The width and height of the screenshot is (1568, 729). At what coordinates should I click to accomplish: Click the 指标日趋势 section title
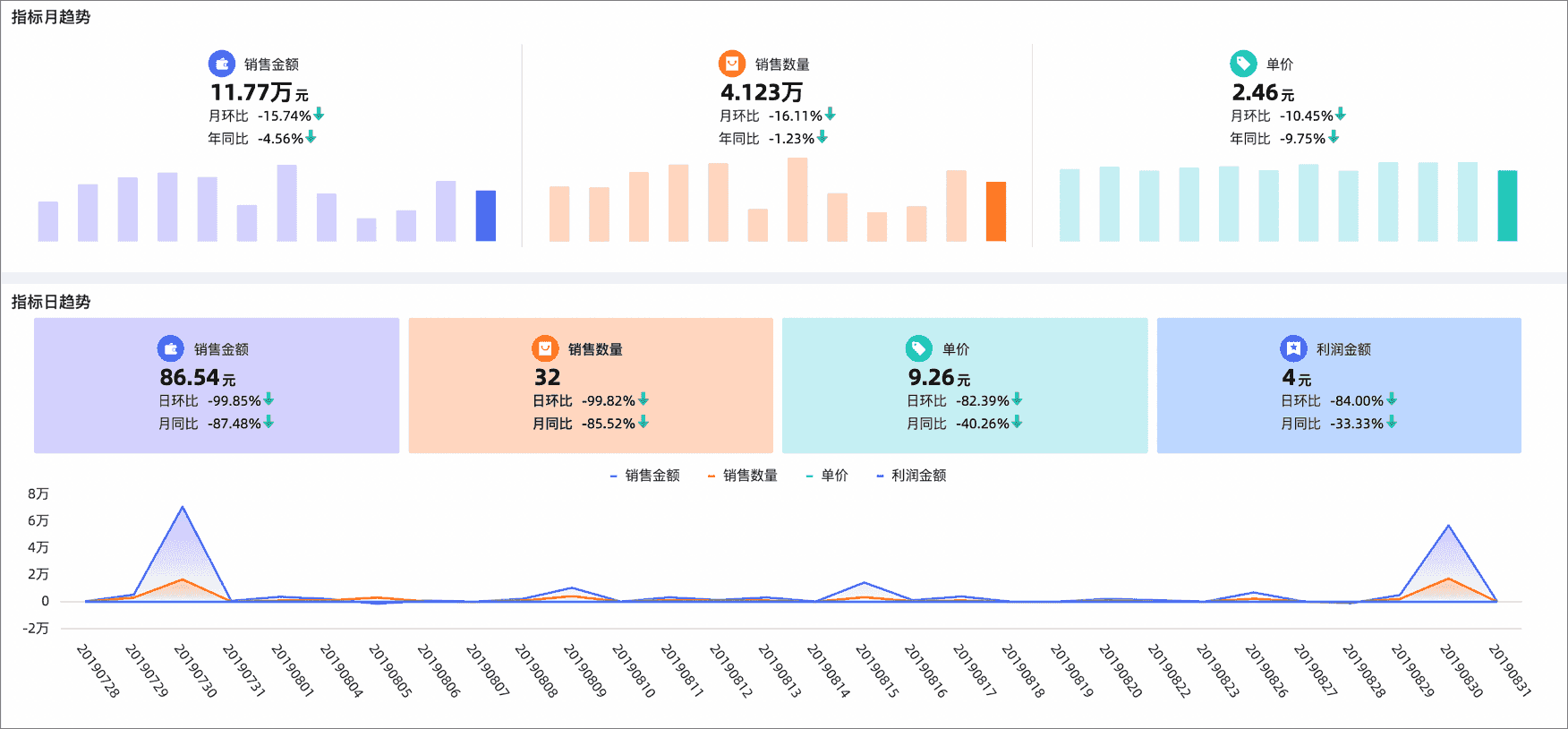pyautogui.click(x=51, y=302)
